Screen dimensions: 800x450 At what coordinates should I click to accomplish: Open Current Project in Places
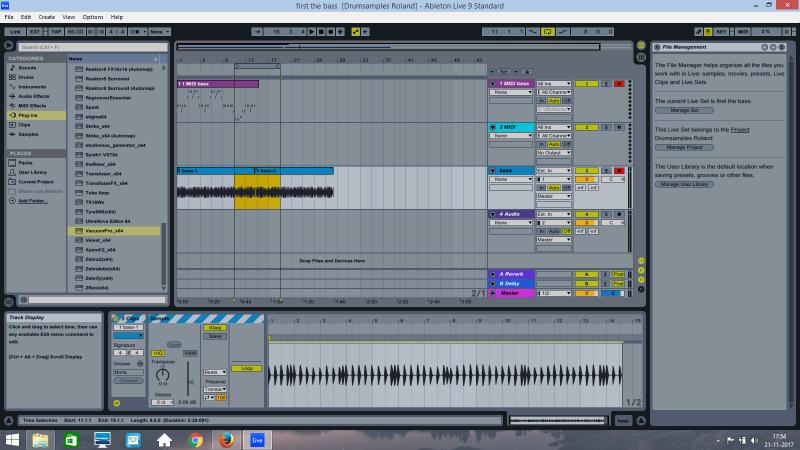coord(36,182)
